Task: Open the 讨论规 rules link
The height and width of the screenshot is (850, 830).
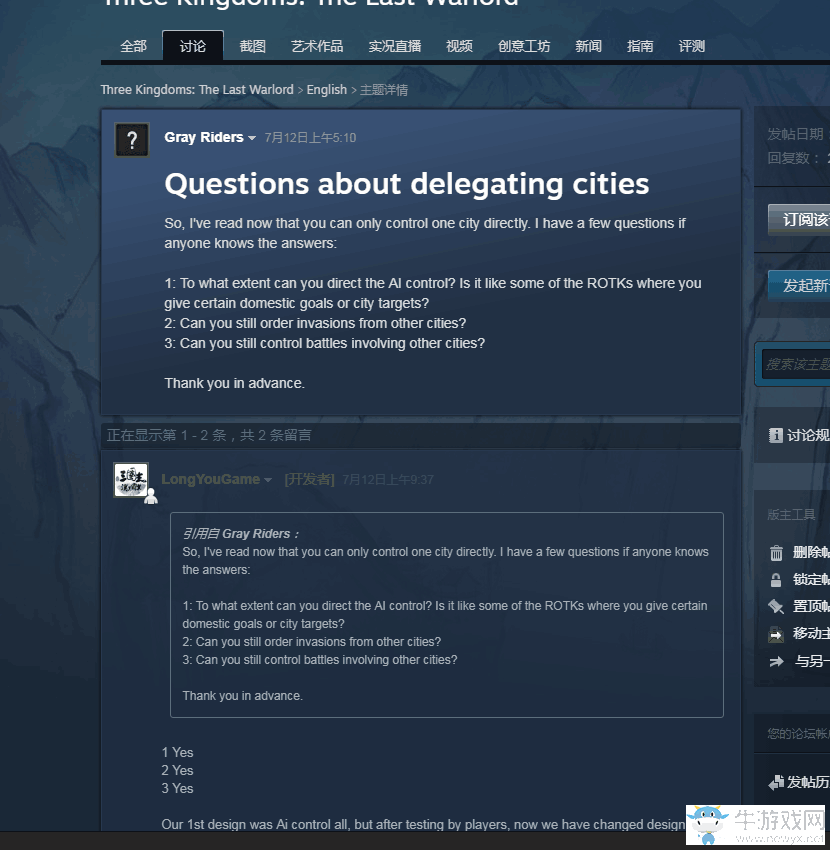Action: click(x=808, y=435)
